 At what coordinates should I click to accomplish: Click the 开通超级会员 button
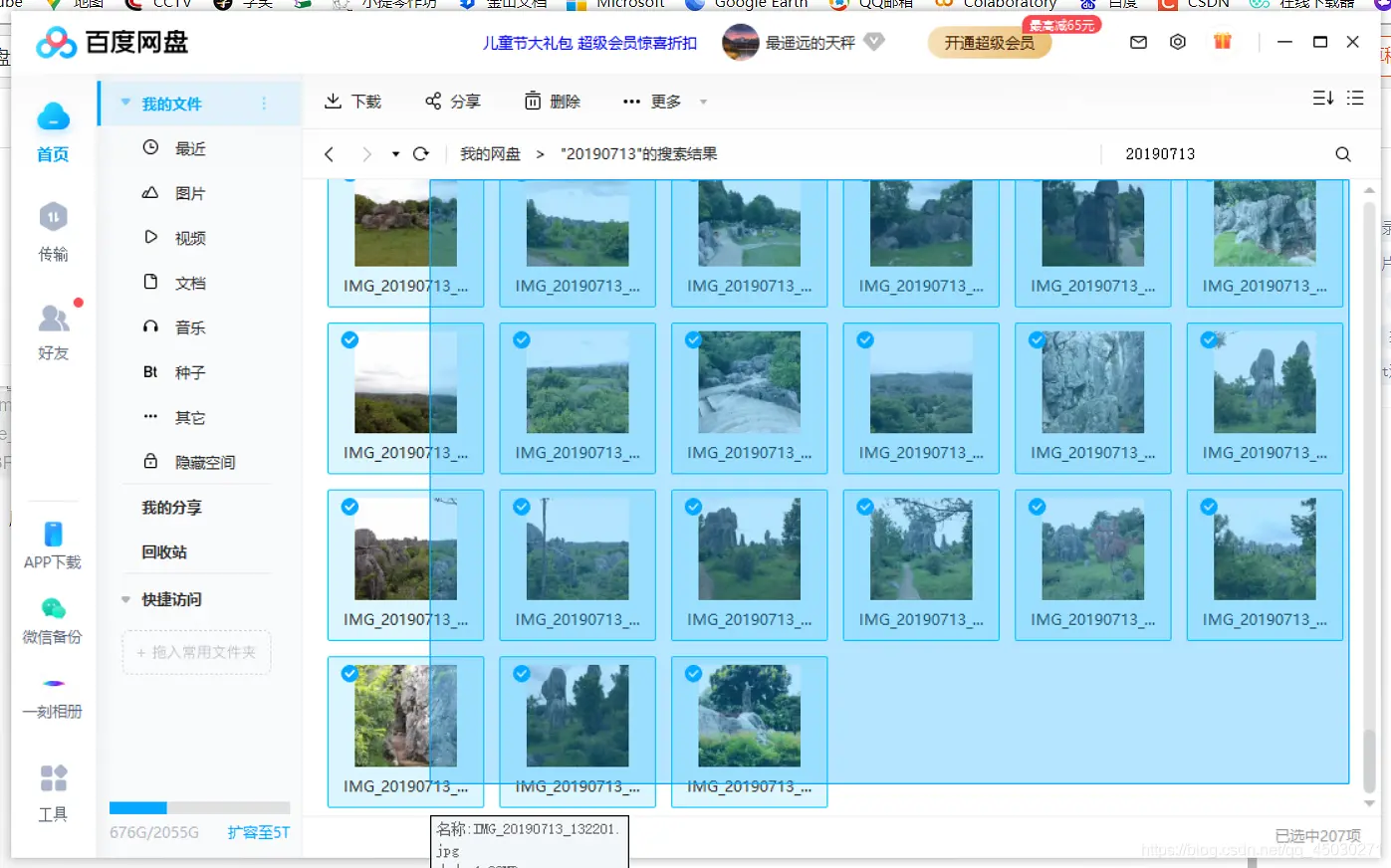click(x=989, y=44)
